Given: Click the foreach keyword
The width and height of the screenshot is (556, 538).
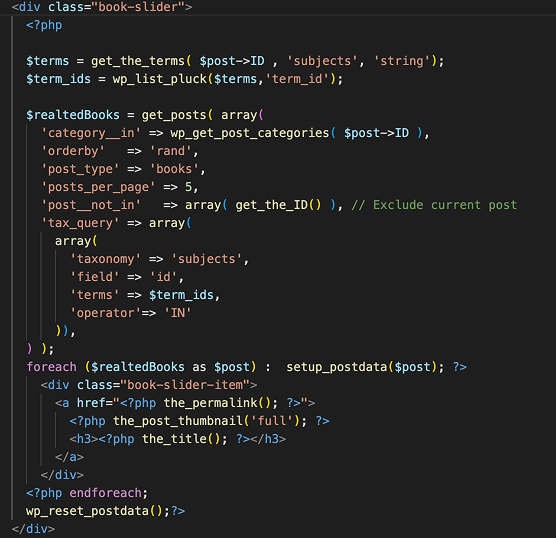Looking at the screenshot, I should 51,367.
